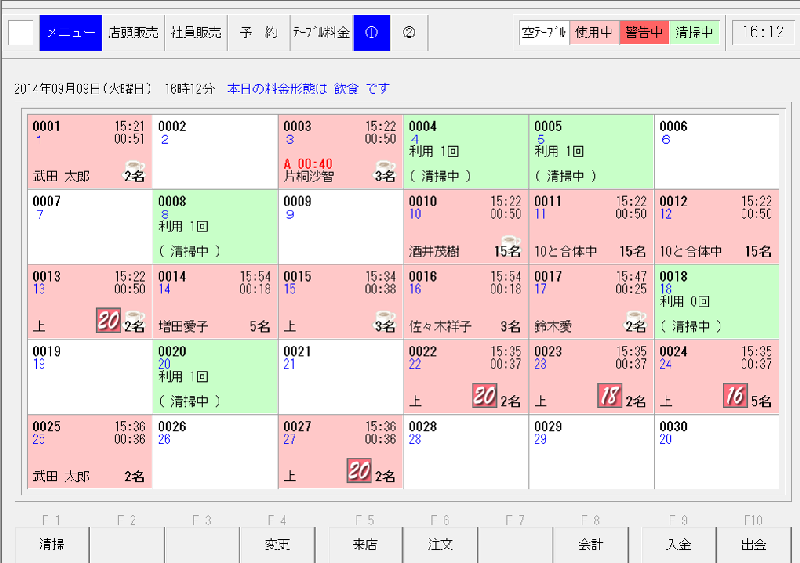Select table 0011 merged with 10
This screenshot has height=563, width=800.
click(x=591, y=227)
